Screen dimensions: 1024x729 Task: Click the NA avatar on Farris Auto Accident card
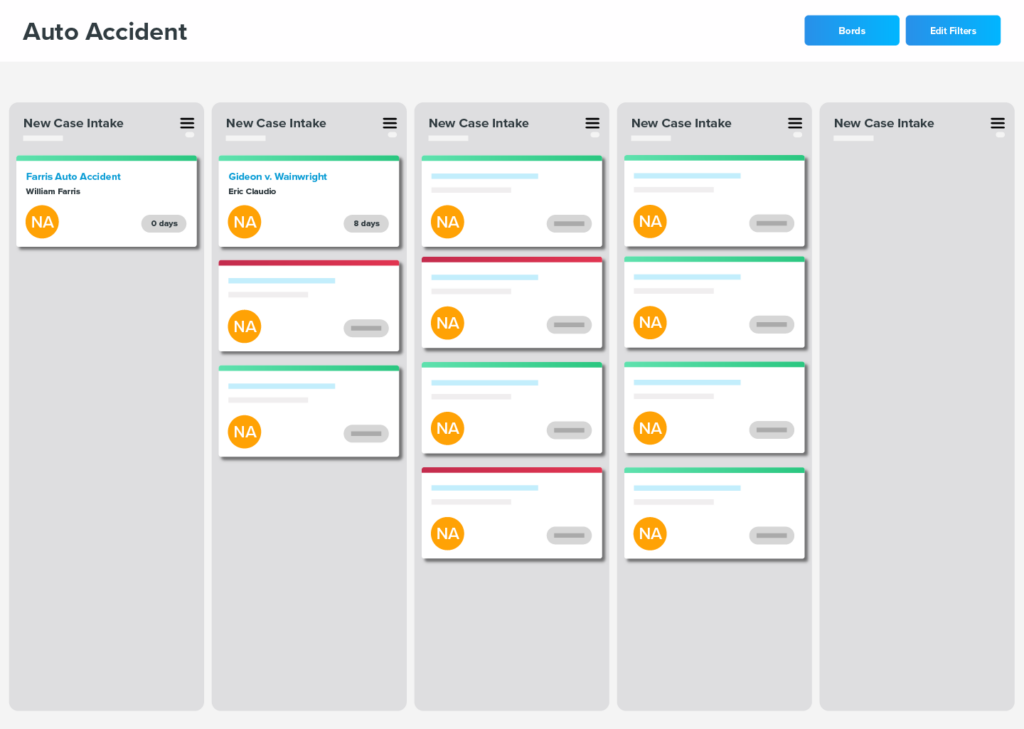(x=42, y=222)
